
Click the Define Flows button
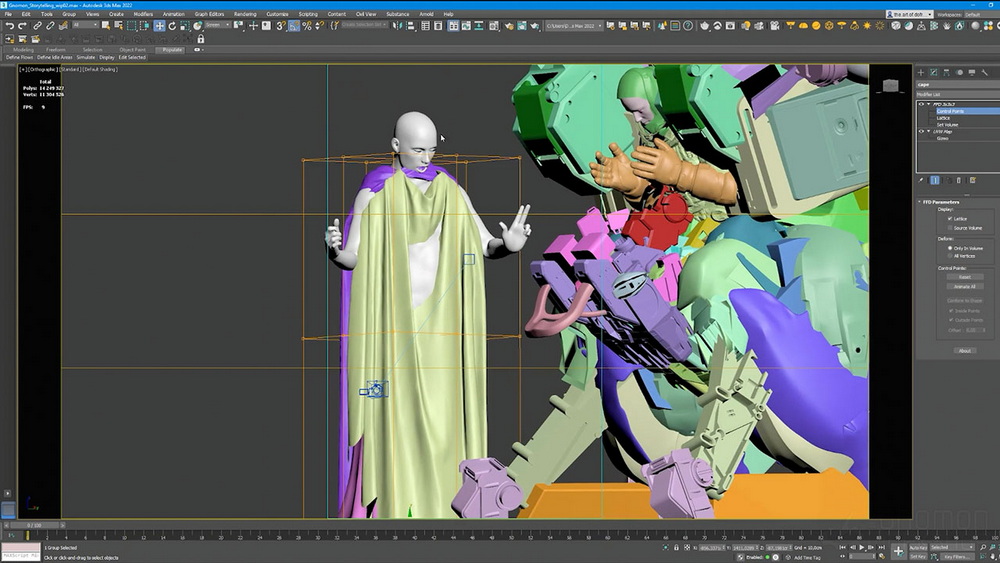[19, 57]
